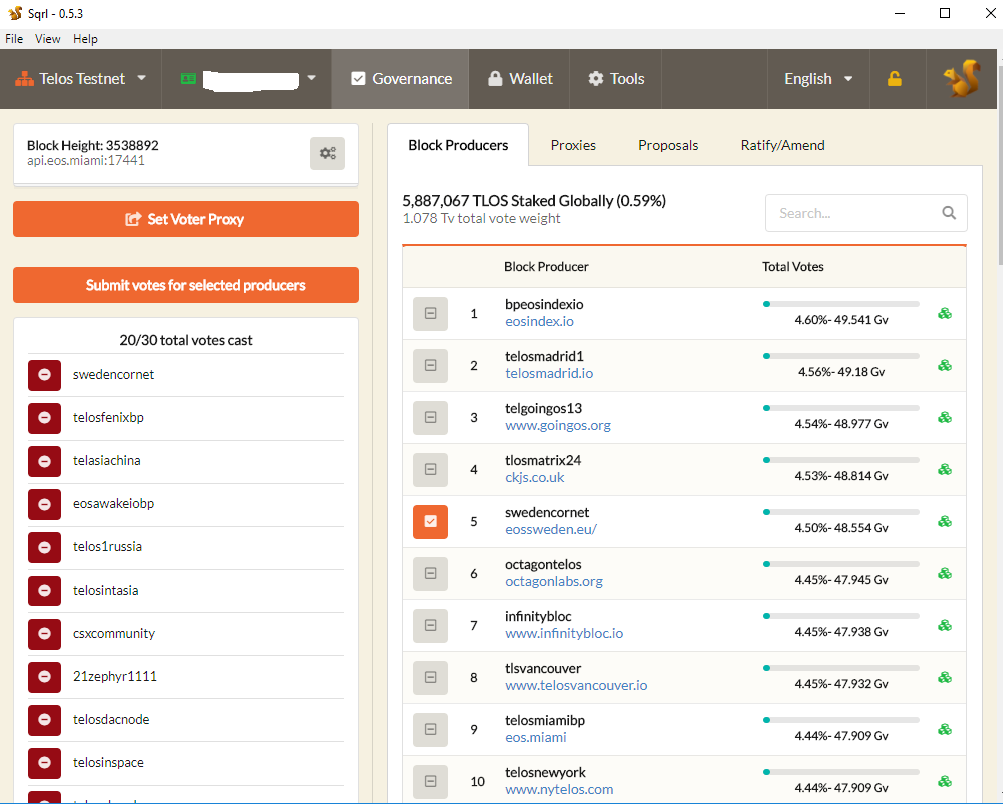Remove telasiachina from cast votes
This screenshot has width=1003, height=804.
click(44, 461)
